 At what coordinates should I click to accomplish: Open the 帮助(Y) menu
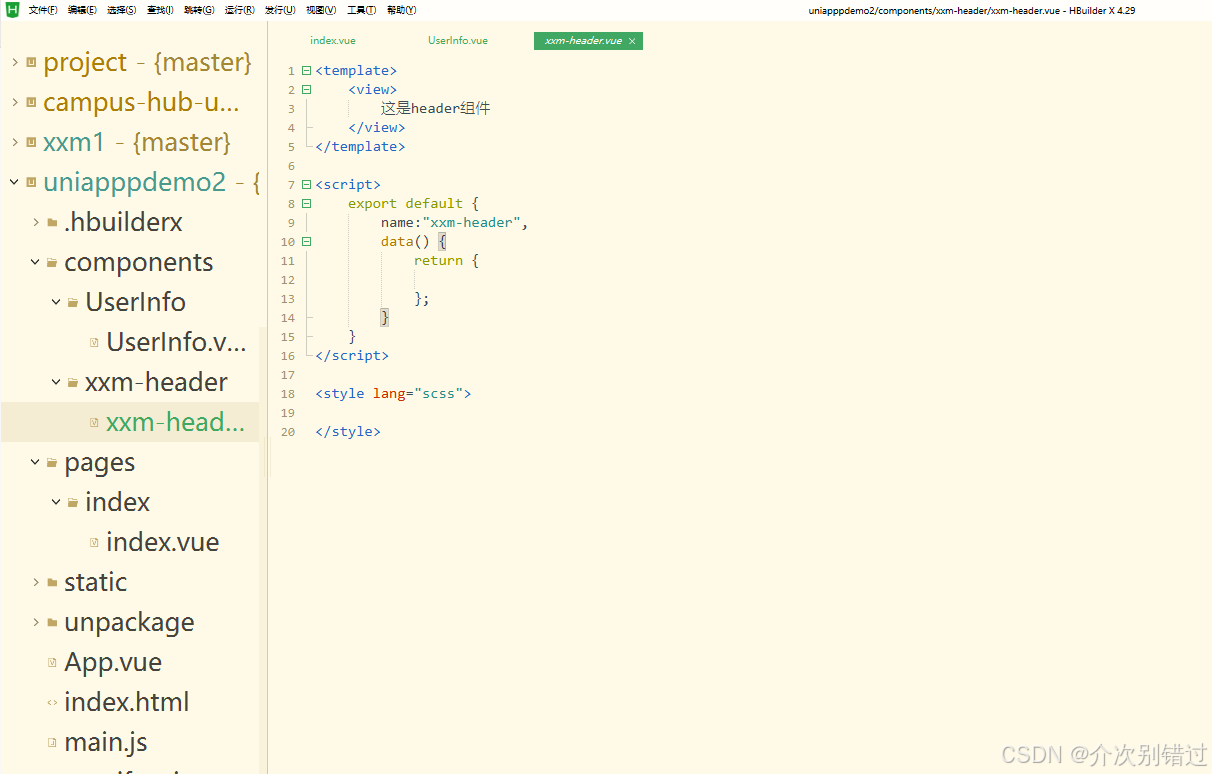click(x=401, y=10)
